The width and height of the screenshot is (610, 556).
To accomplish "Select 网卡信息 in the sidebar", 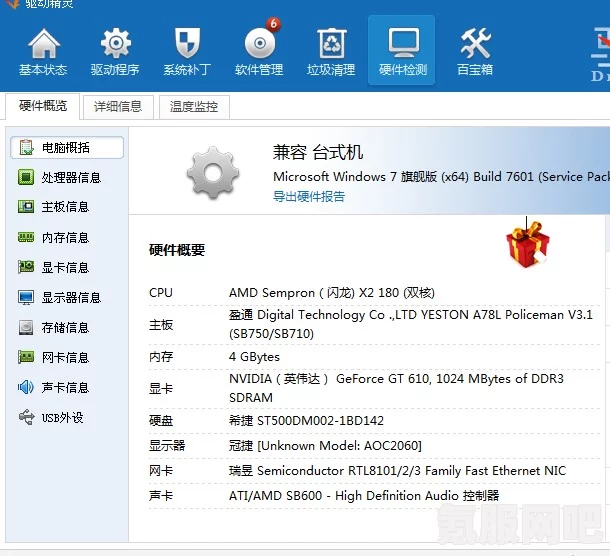I will tap(67, 357).
